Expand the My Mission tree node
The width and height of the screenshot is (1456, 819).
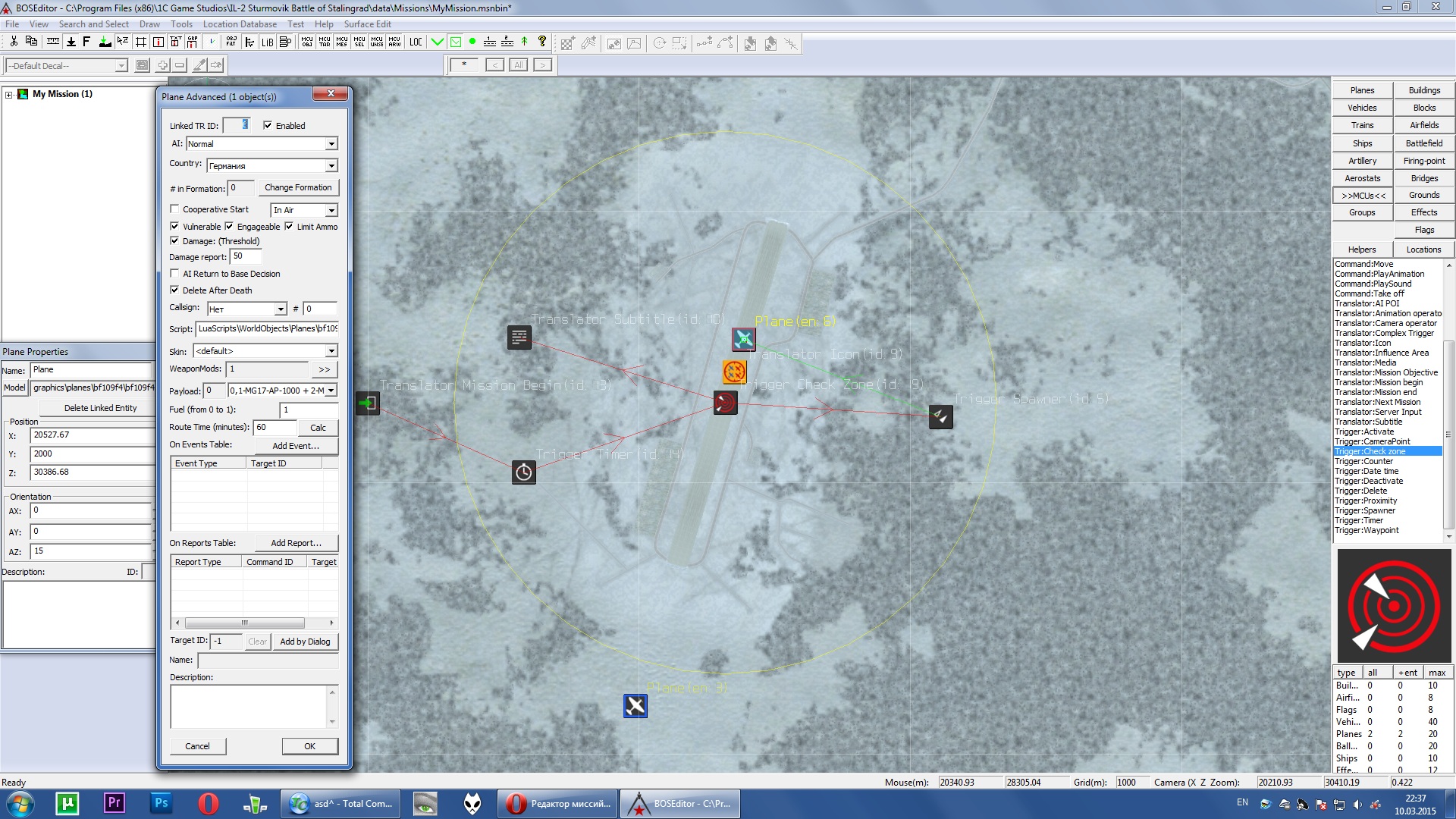(9, 95)
